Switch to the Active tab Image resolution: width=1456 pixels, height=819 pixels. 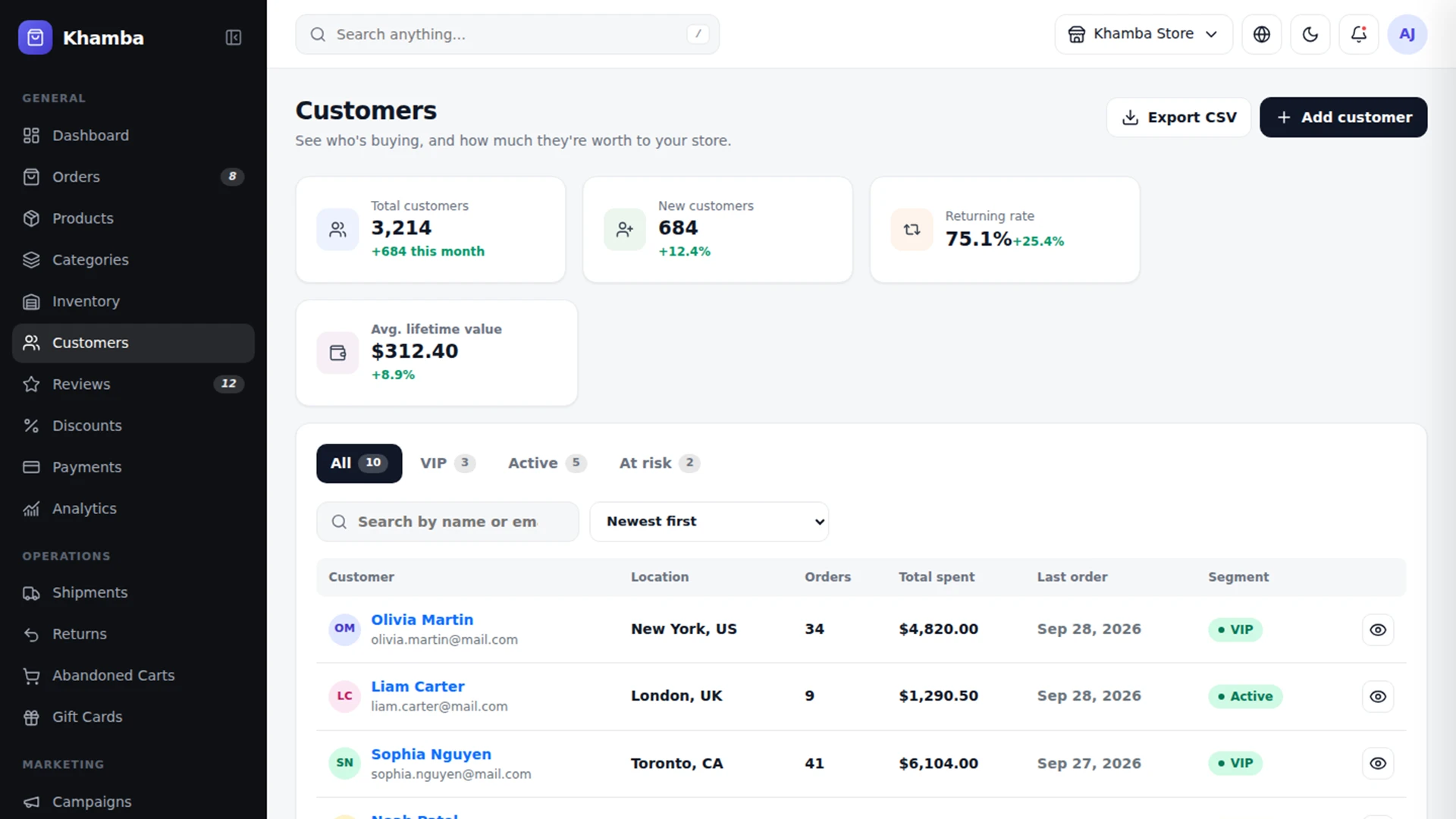[x=547, y=463]
